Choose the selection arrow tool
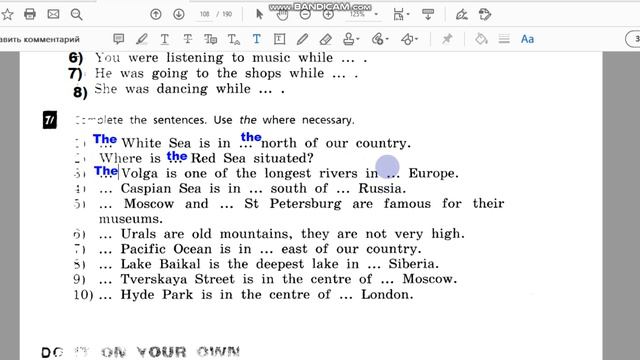The width and height of the screenshot is (640, 360). coord(259,15)
